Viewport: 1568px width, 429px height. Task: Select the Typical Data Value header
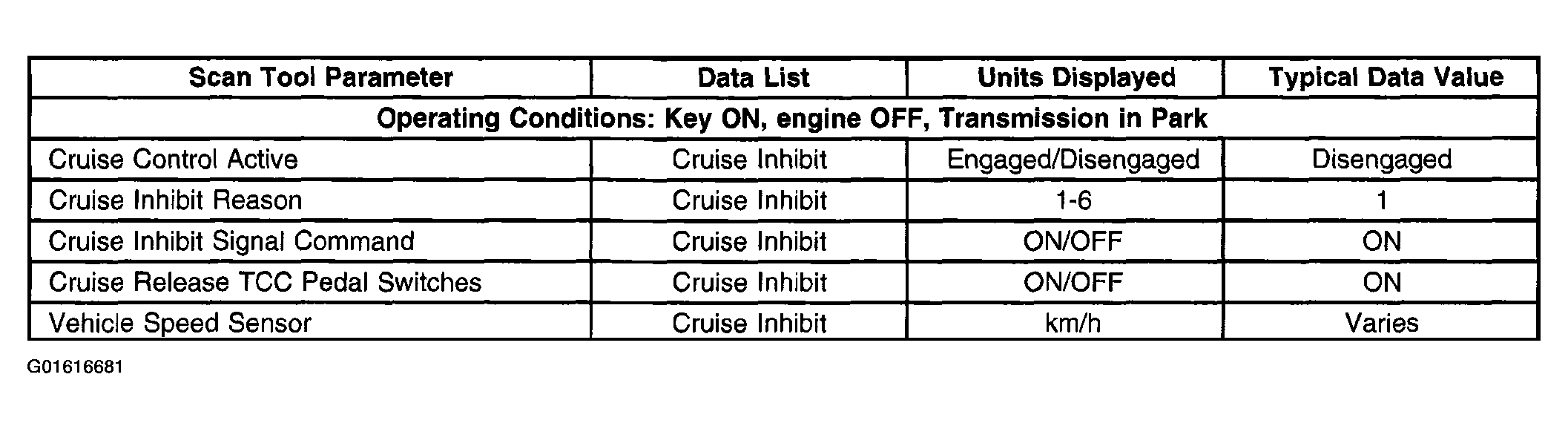click(1386, 77)
